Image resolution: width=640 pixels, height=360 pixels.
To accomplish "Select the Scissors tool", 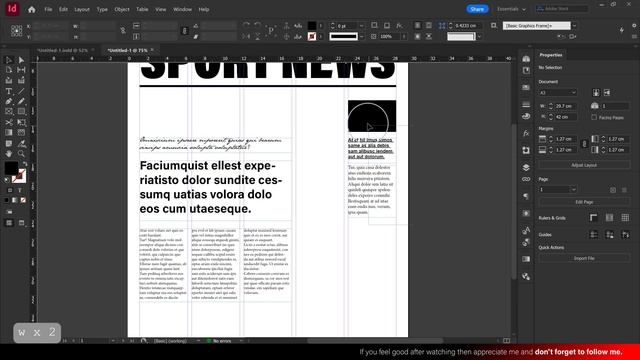I will pyautogui.click(x=9, y=122).
